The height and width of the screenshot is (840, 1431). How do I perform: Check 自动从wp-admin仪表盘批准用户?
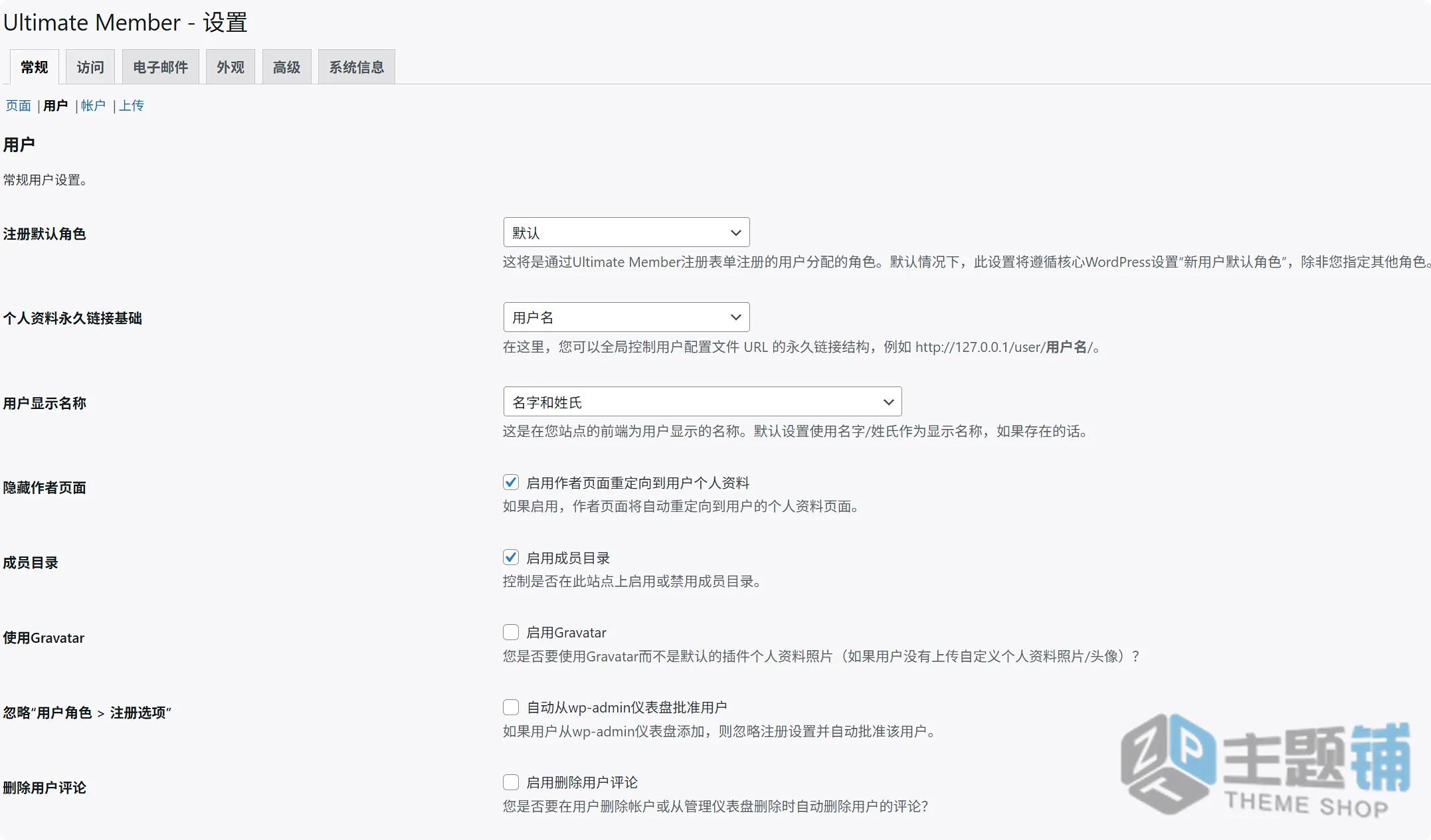pyautogui.click(x=511, y=707)
